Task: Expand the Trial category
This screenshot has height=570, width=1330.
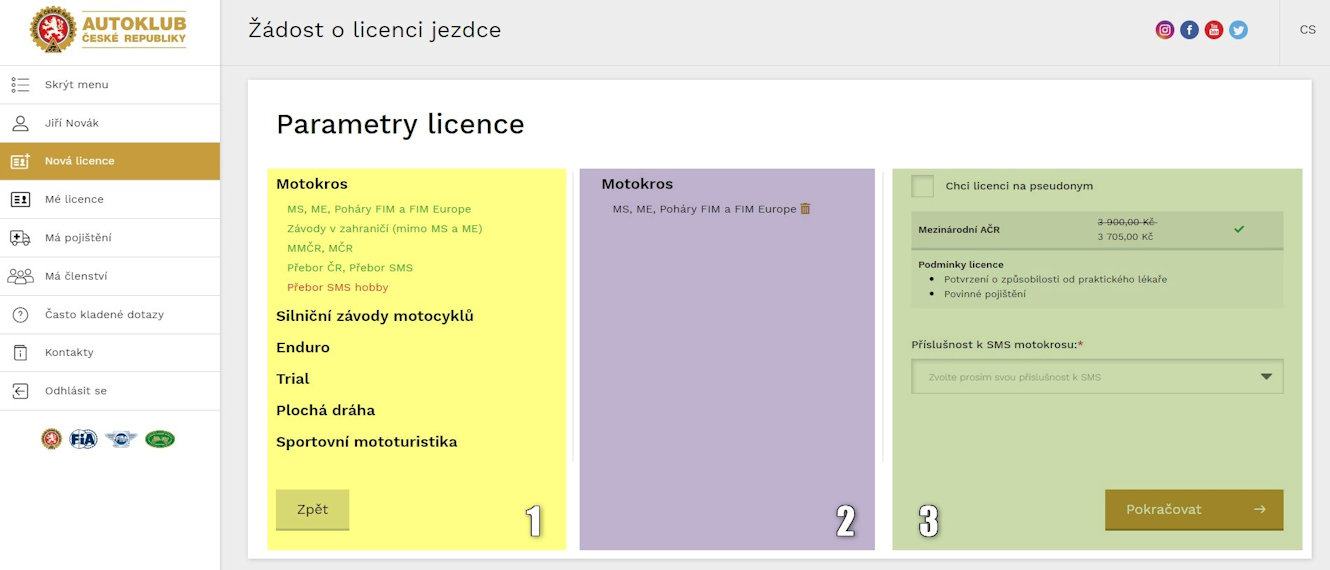Action: (293, 379)
